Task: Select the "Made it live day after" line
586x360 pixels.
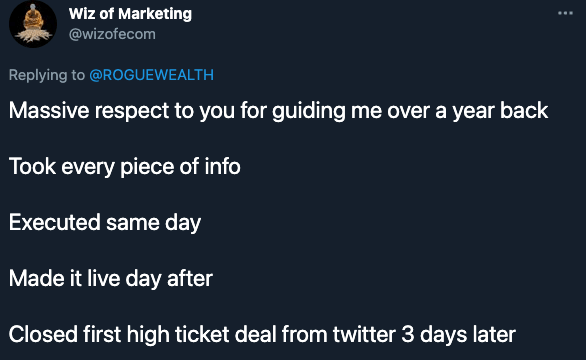Action: point(111,279)
